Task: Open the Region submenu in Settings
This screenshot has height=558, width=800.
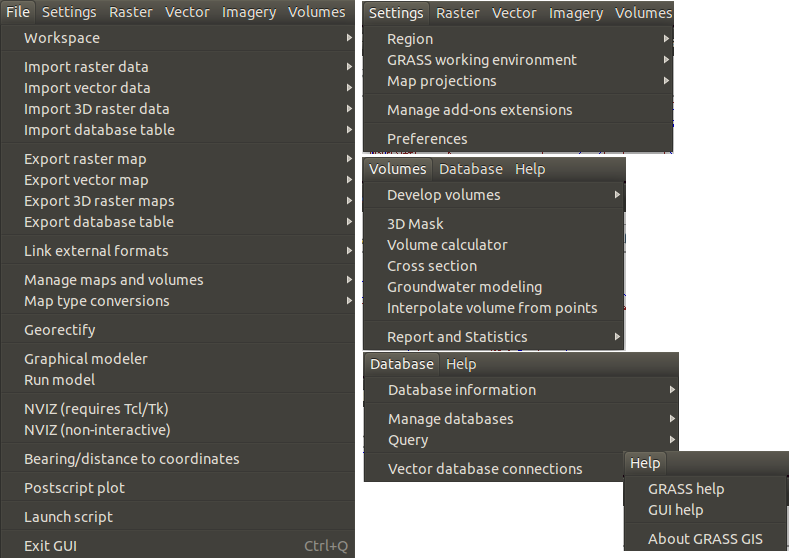Action: click(x=518, y=39)
